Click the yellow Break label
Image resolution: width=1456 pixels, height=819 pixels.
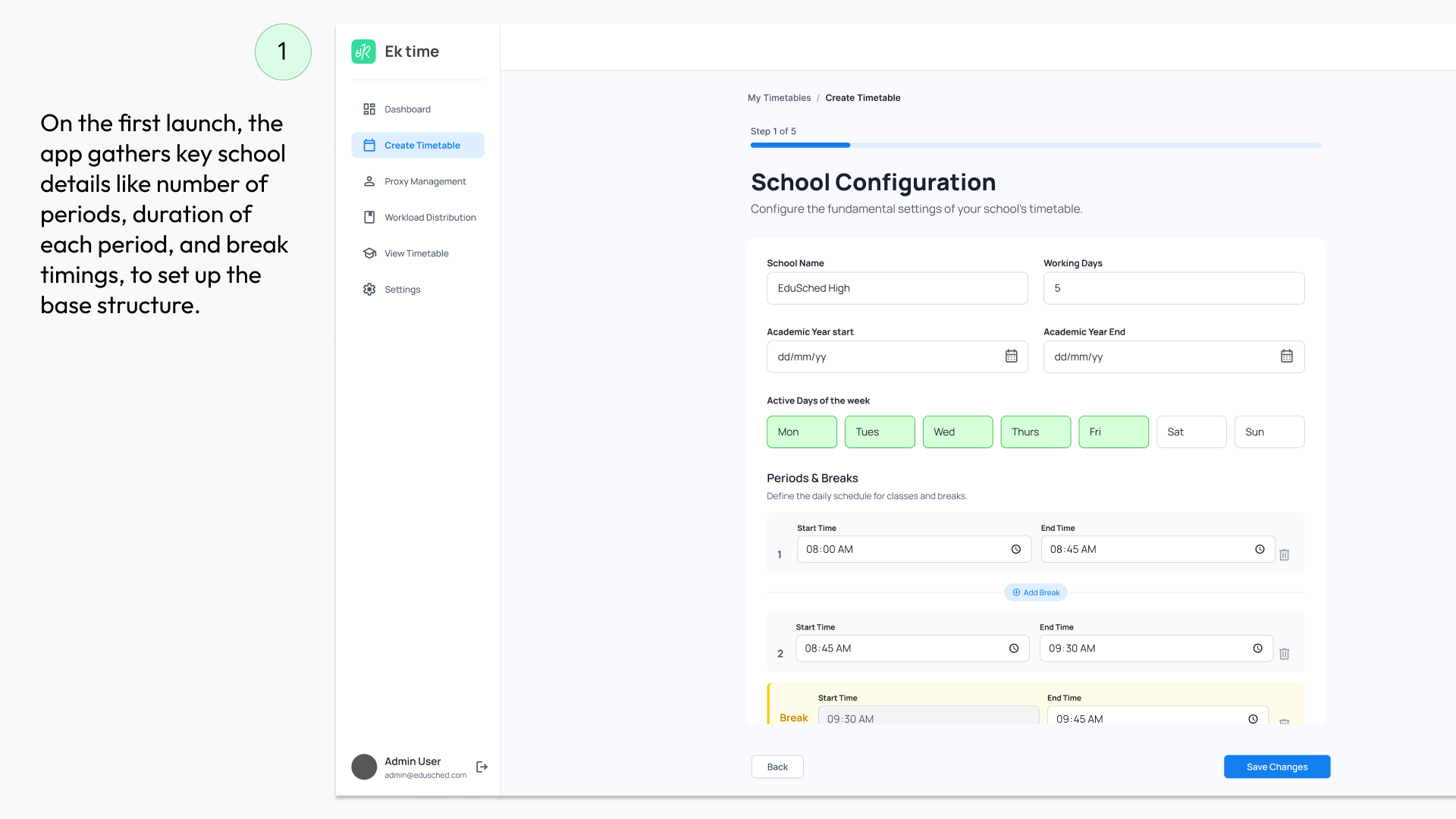click(x=794, y=718)
